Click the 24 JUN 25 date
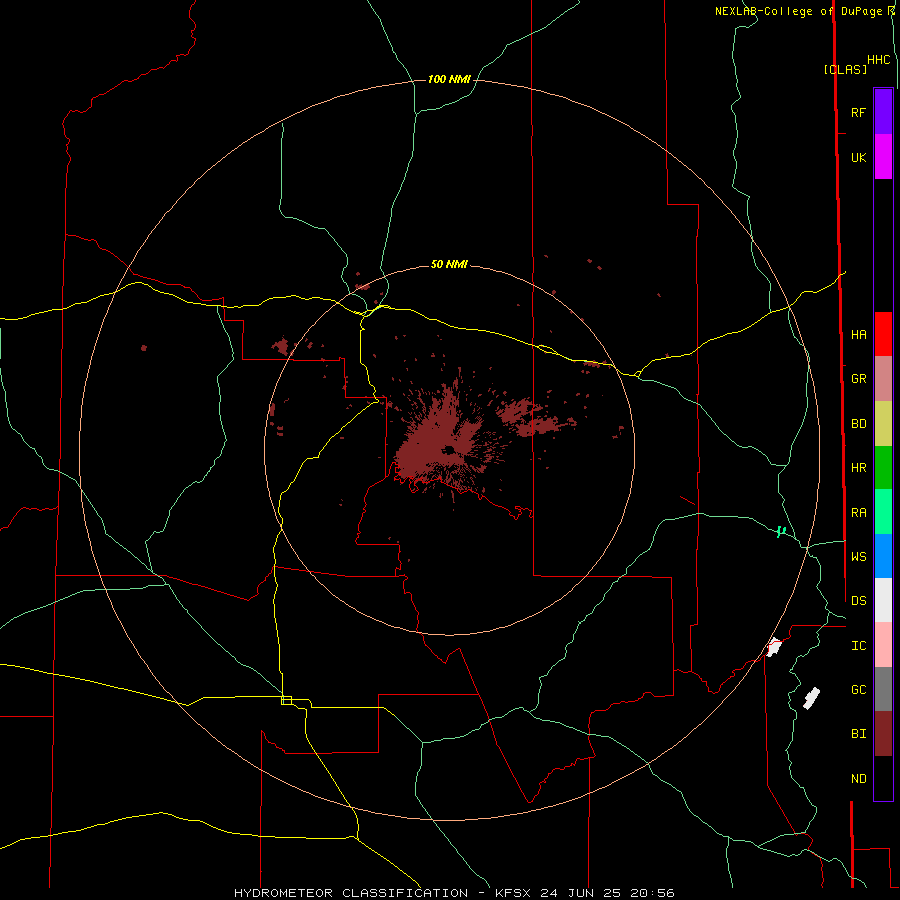Image resolution: width=900 pixels, height=900 pixels. click(x=581, y=893)
